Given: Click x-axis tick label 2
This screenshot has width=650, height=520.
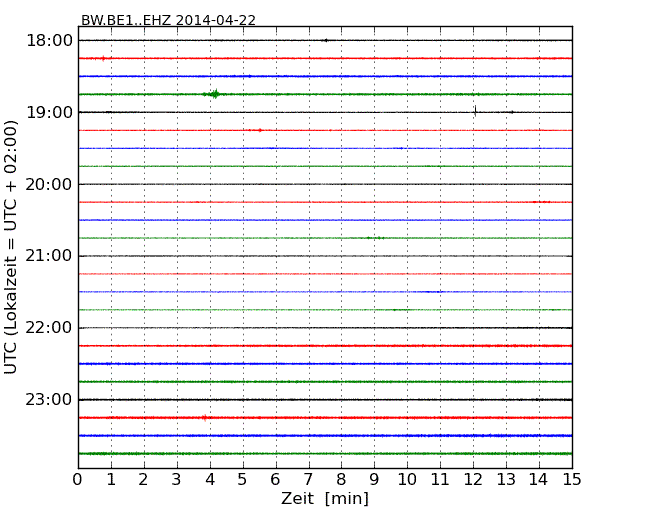Looking at the screenshot, I should [x=143, y=480].
